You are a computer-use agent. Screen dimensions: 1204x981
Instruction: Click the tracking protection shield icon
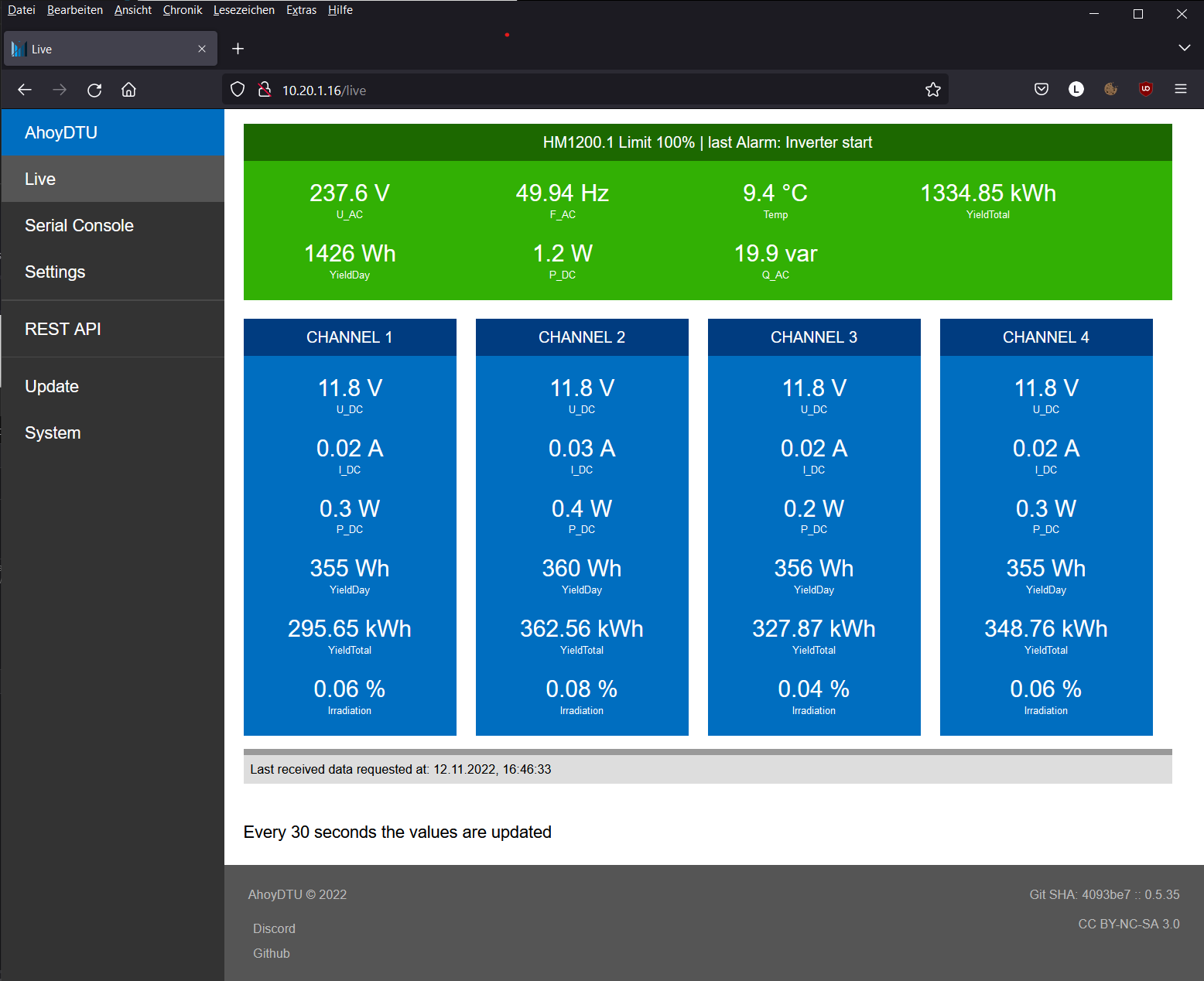coord(238,90)
